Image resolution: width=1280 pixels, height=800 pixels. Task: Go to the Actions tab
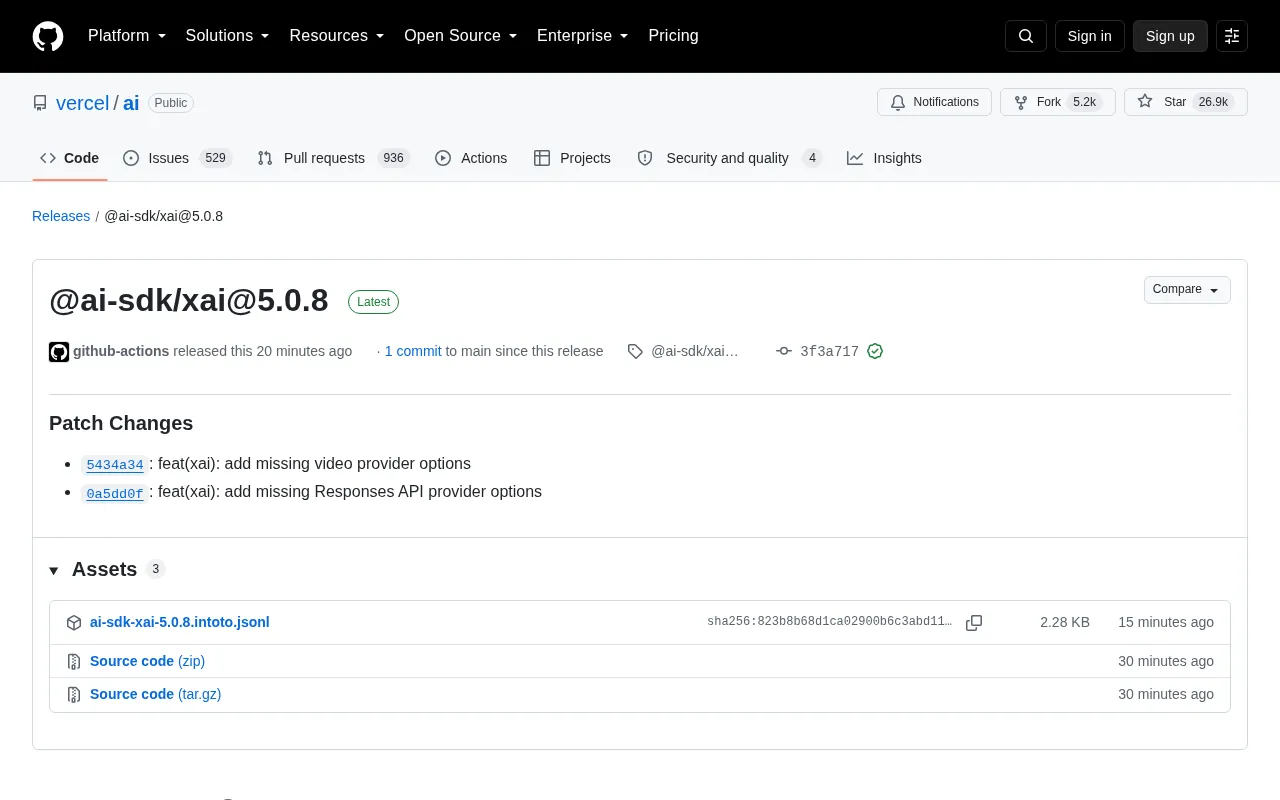[x=471, y=158]
